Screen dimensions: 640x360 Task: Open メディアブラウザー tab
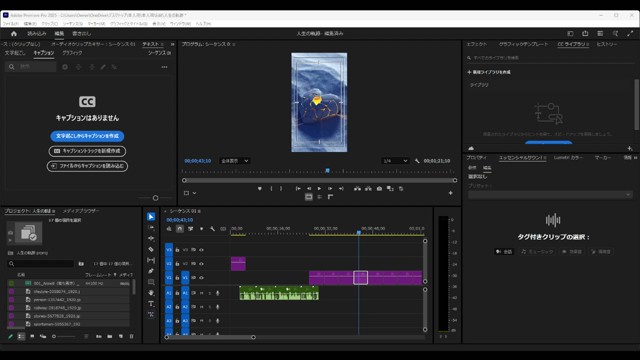pyautogui.click(x=81, y=211)
